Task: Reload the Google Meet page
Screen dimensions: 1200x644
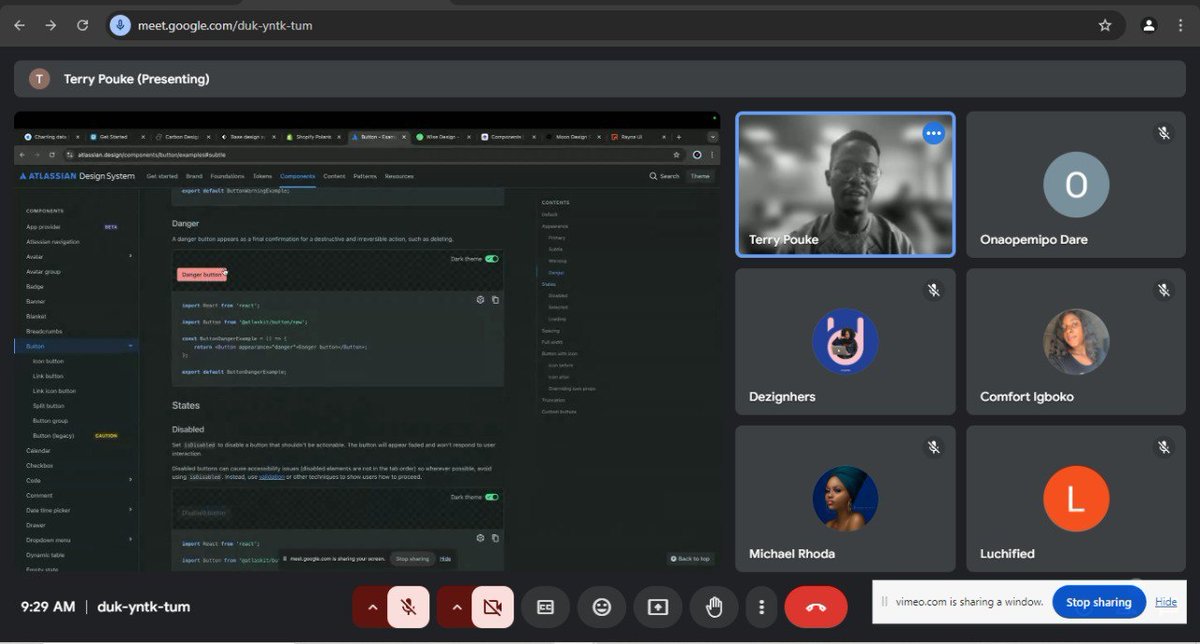Action: click(x=82, y=25)
